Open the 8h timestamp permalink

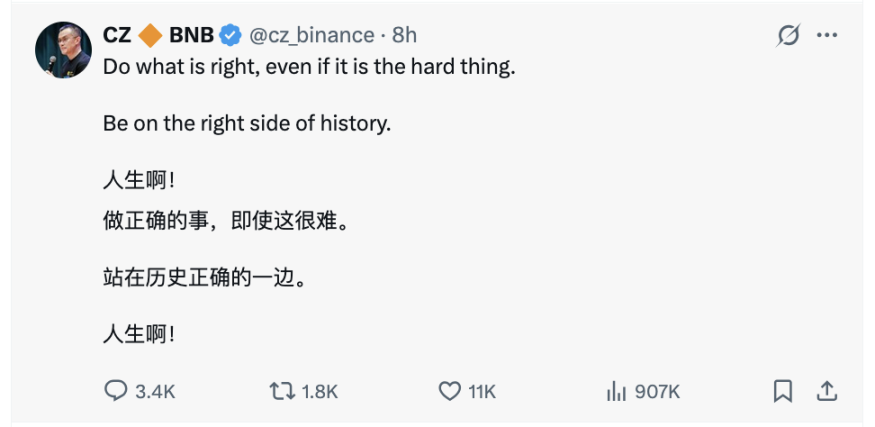[404, 35]
